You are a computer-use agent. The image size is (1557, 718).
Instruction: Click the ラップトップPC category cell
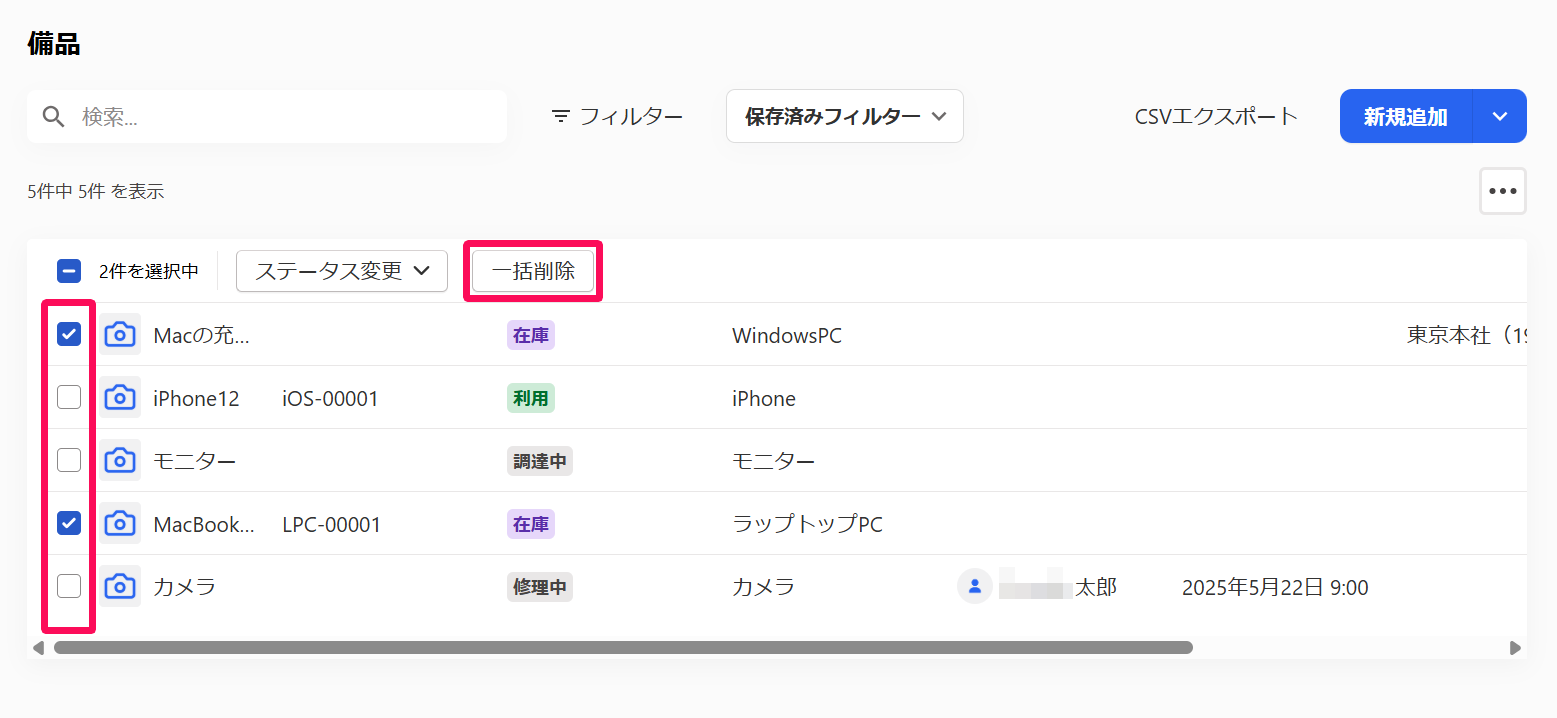click(x=808, y=524)
